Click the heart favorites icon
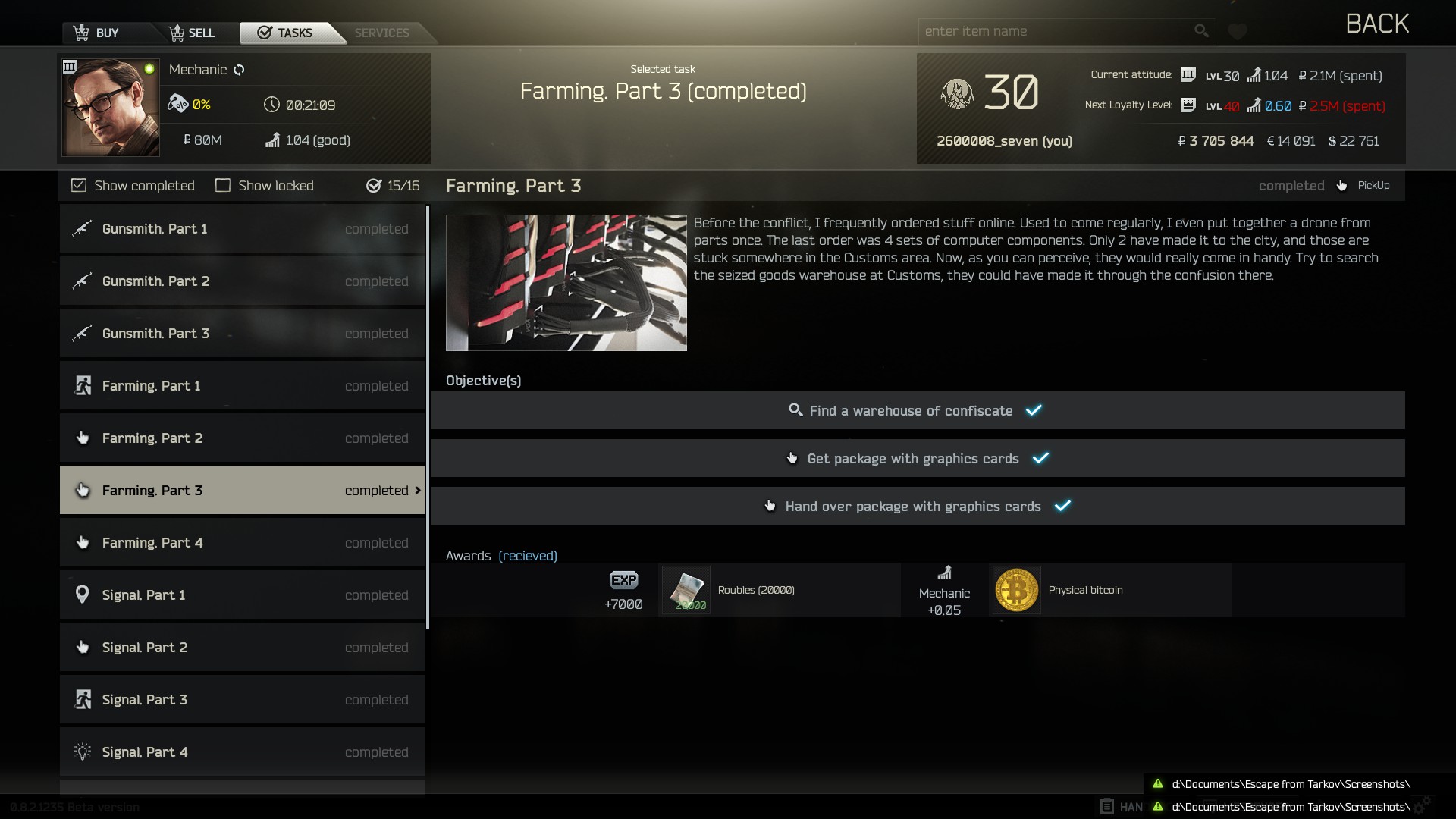The width and height of the screenshot is (1456, 819). [x=1238, y=32]
